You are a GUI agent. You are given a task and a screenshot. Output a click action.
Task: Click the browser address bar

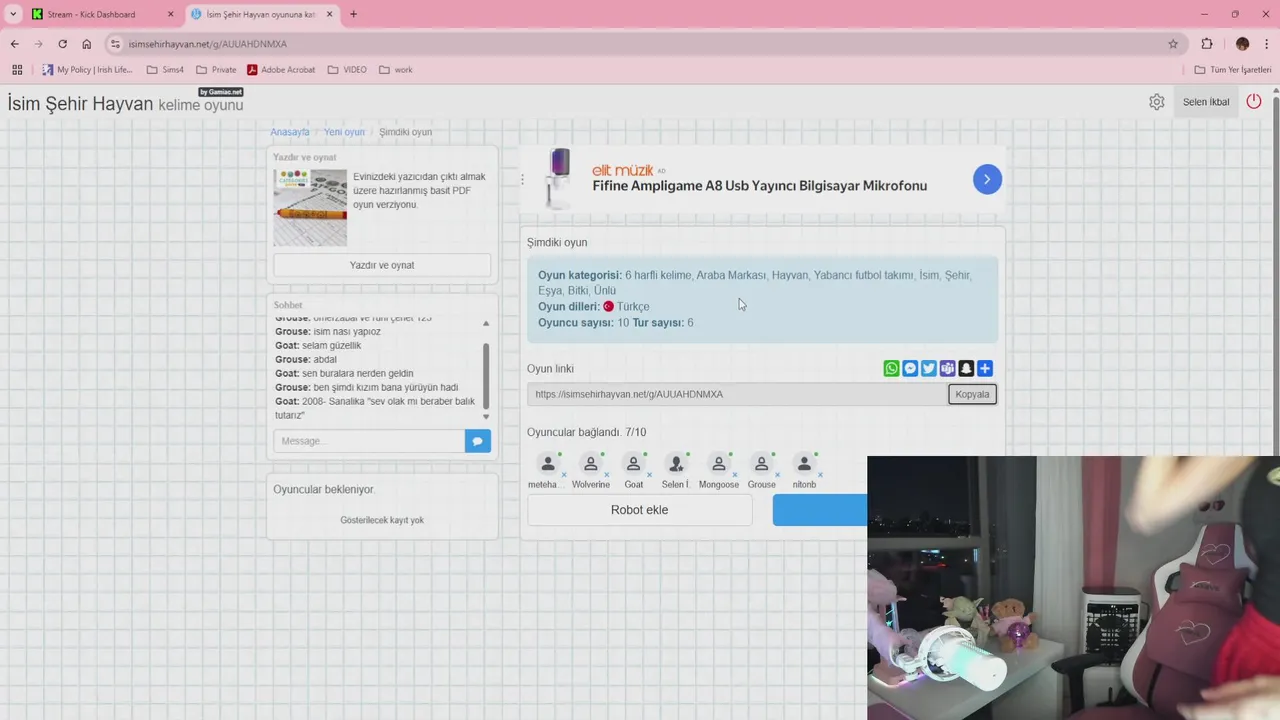(x=640, y=44)
